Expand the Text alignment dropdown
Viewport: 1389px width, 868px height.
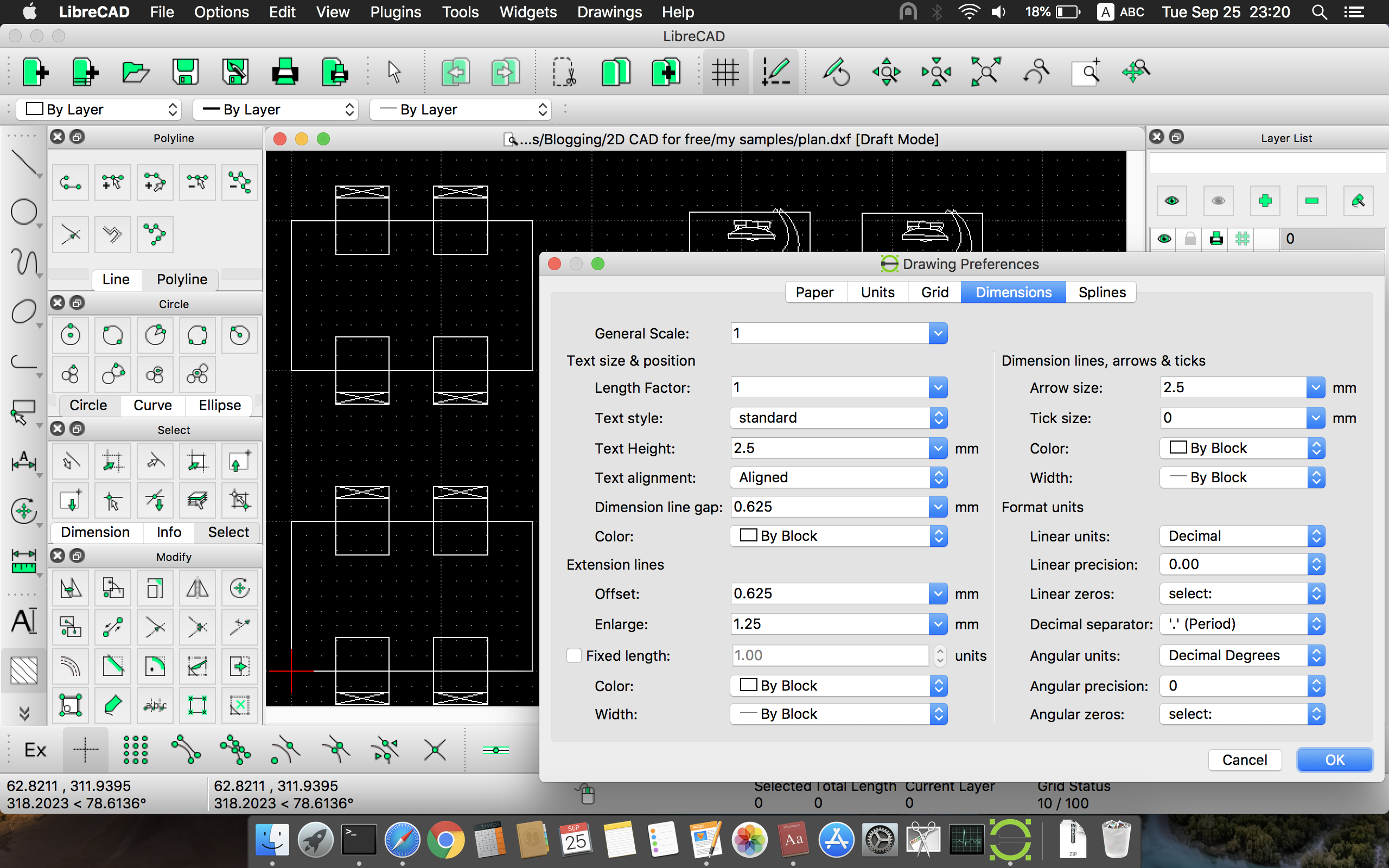(937, 476)
